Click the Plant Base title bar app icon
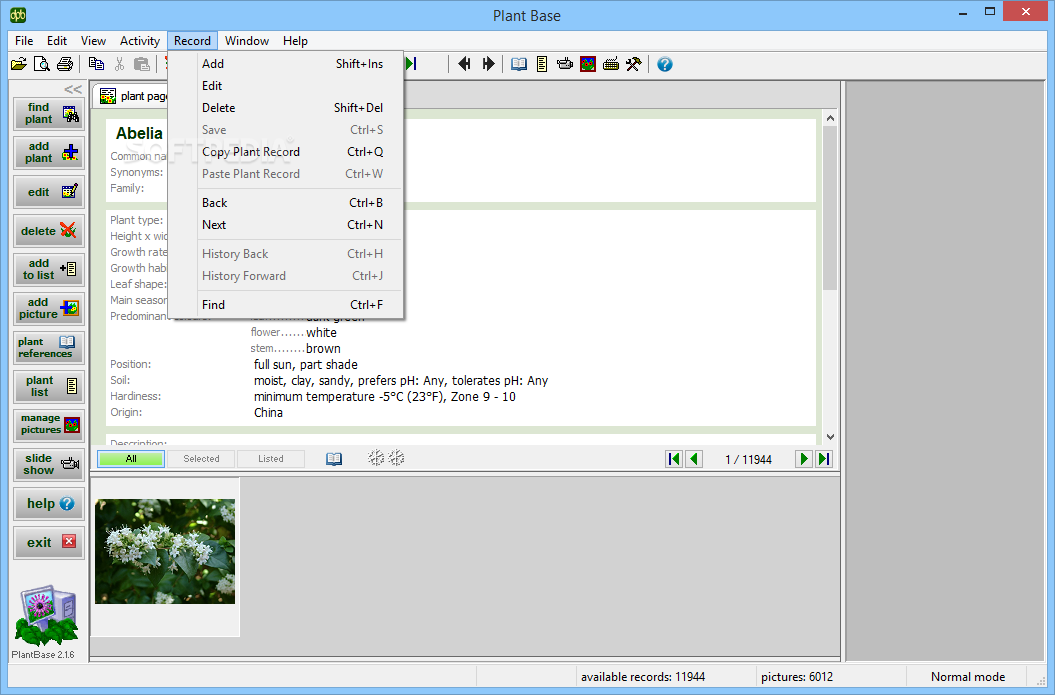Image resolution: width=1055 pixels, height=695 pixels. (x=18, y=15)
